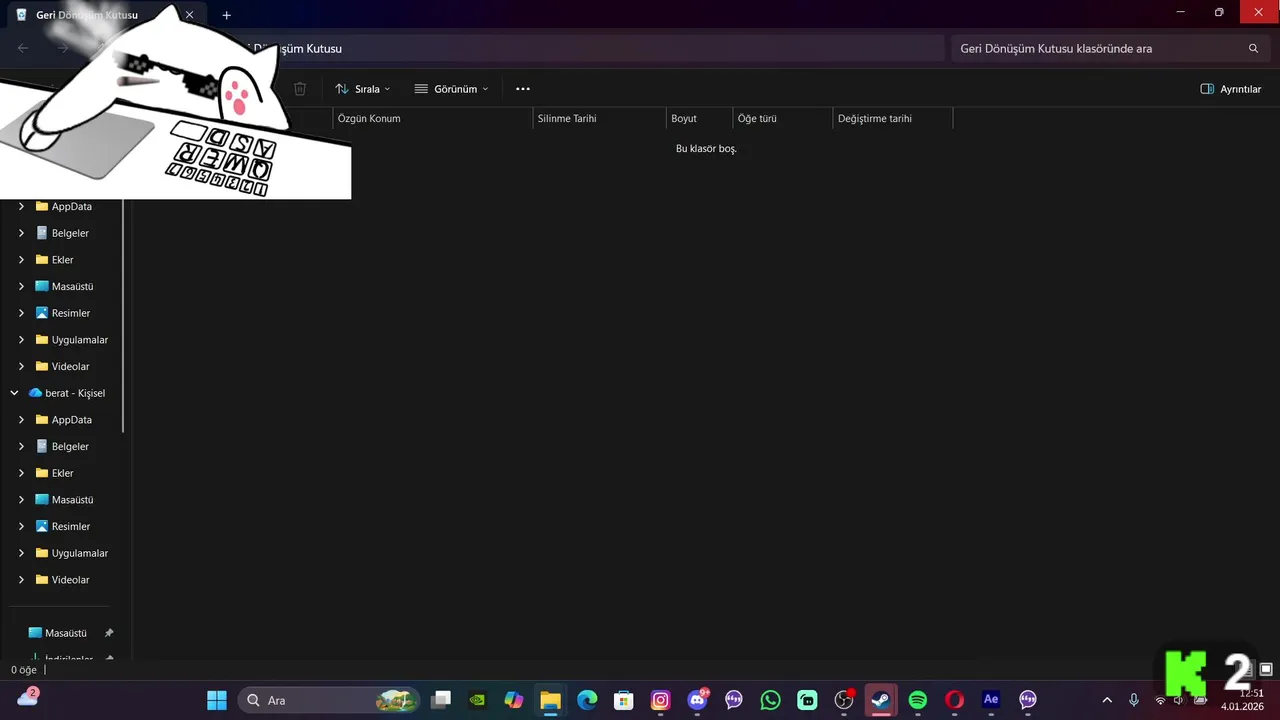Sort by Değiştirme tarihi column header
1280x720 pixels.
[893, 118]
